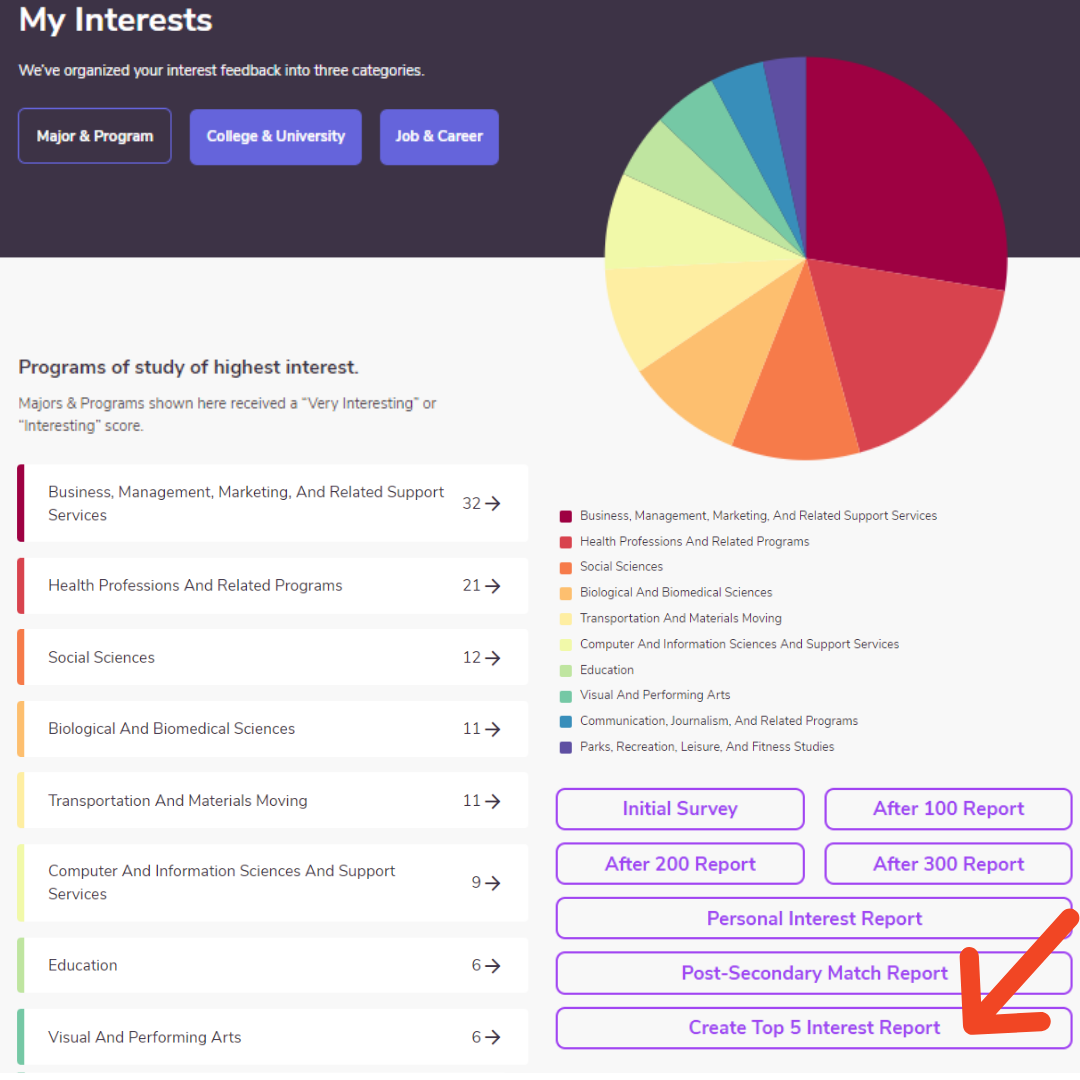The image size is (1080, 1080).
Task: View the Personal Interest Report
Action: [814, 918]
